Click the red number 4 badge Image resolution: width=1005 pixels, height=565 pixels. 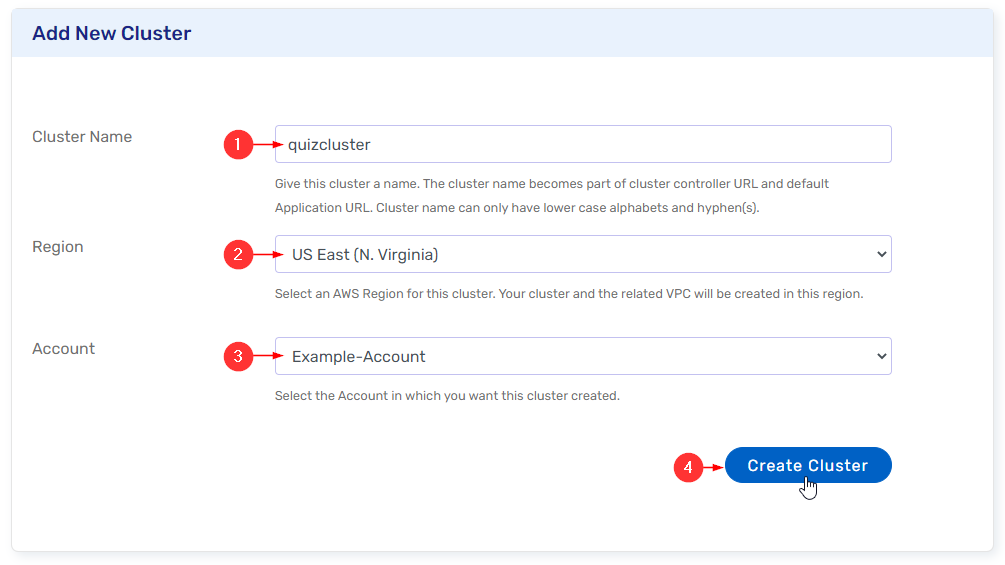(687, 467)
